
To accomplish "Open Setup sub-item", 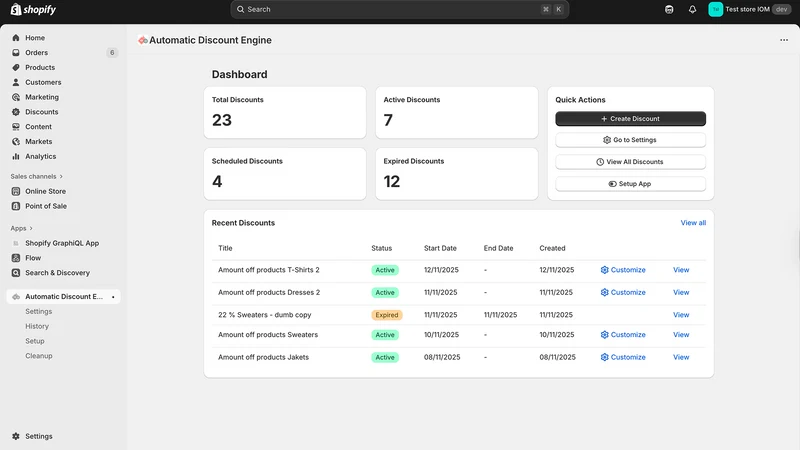I will (x=35, y=341).
